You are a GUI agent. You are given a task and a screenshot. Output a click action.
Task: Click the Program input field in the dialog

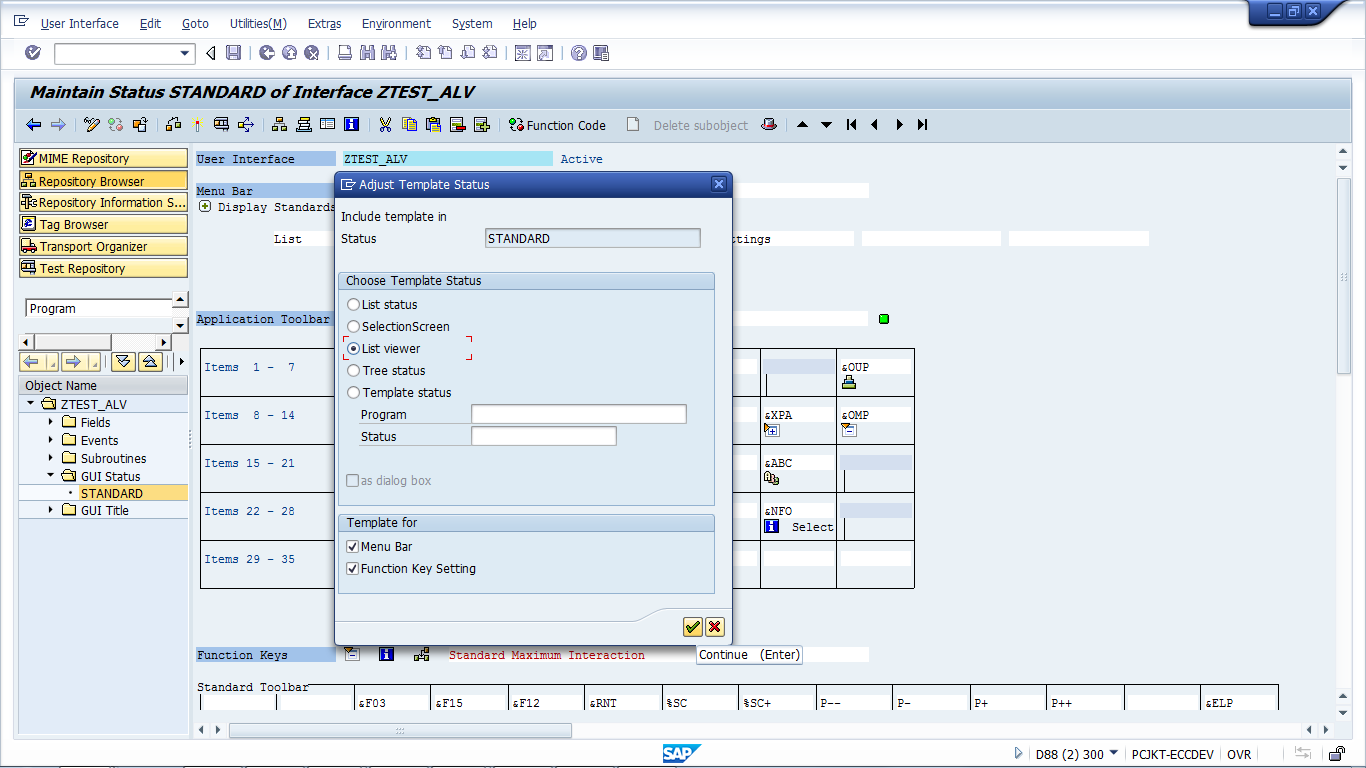[x=578, y=414]
